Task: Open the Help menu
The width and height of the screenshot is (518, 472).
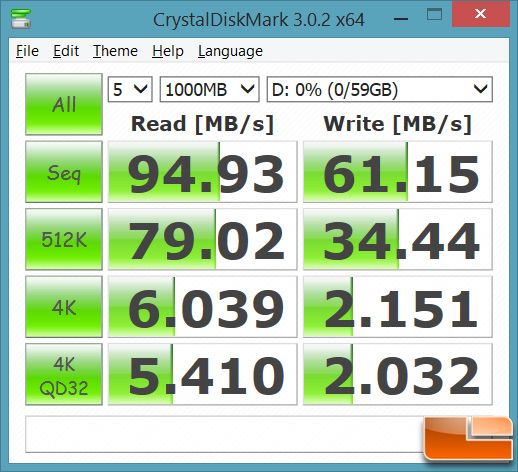Action: 168,51
